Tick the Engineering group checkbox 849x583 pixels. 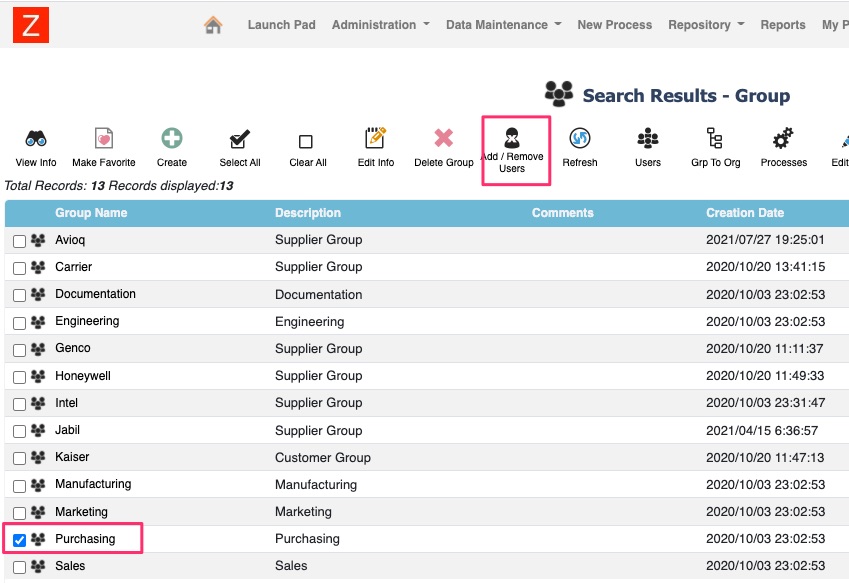[x=19, y=323]
